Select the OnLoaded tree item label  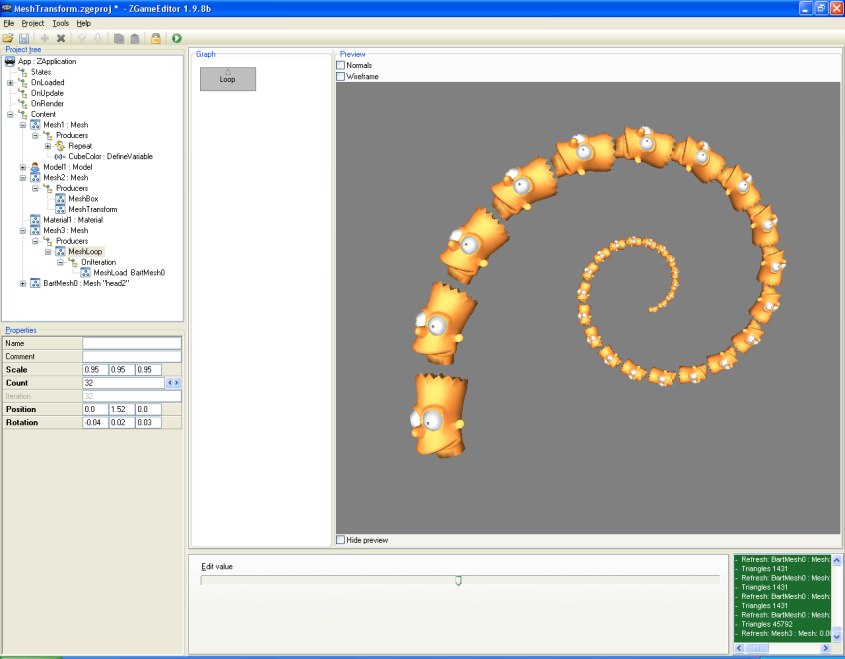tap(47, 82)
